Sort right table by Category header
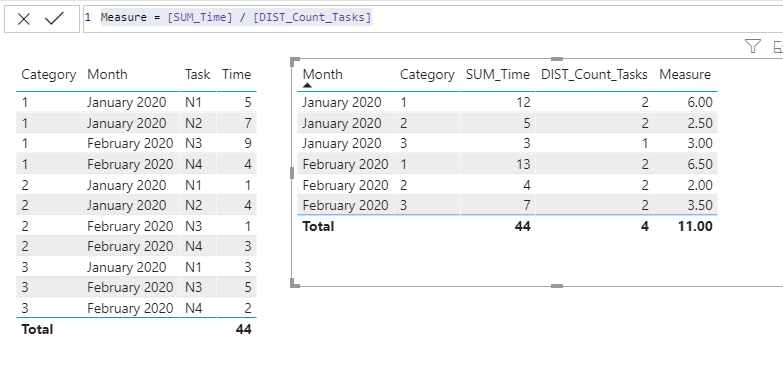Screen dimensions: 783x384 point(427,75)
